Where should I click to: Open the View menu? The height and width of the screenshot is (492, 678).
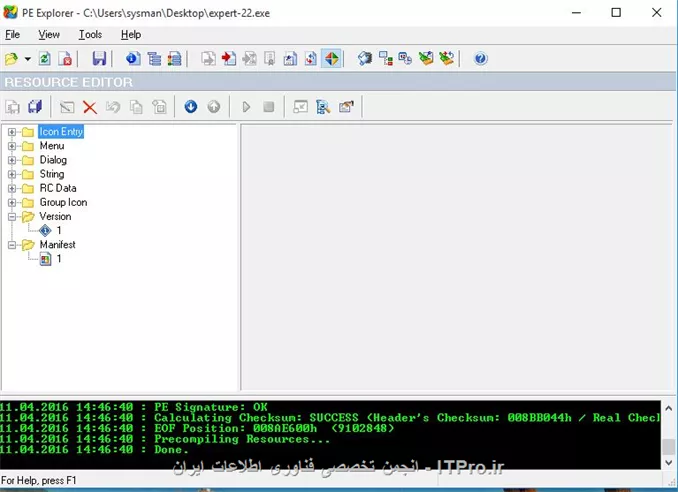click(x=49, y=35)
